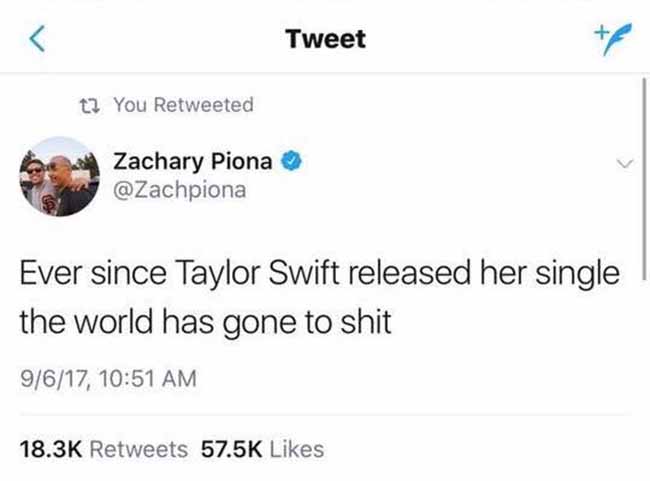650x481 pixels.
Task: Open the Likes list label
Action: tap(297, 449)
